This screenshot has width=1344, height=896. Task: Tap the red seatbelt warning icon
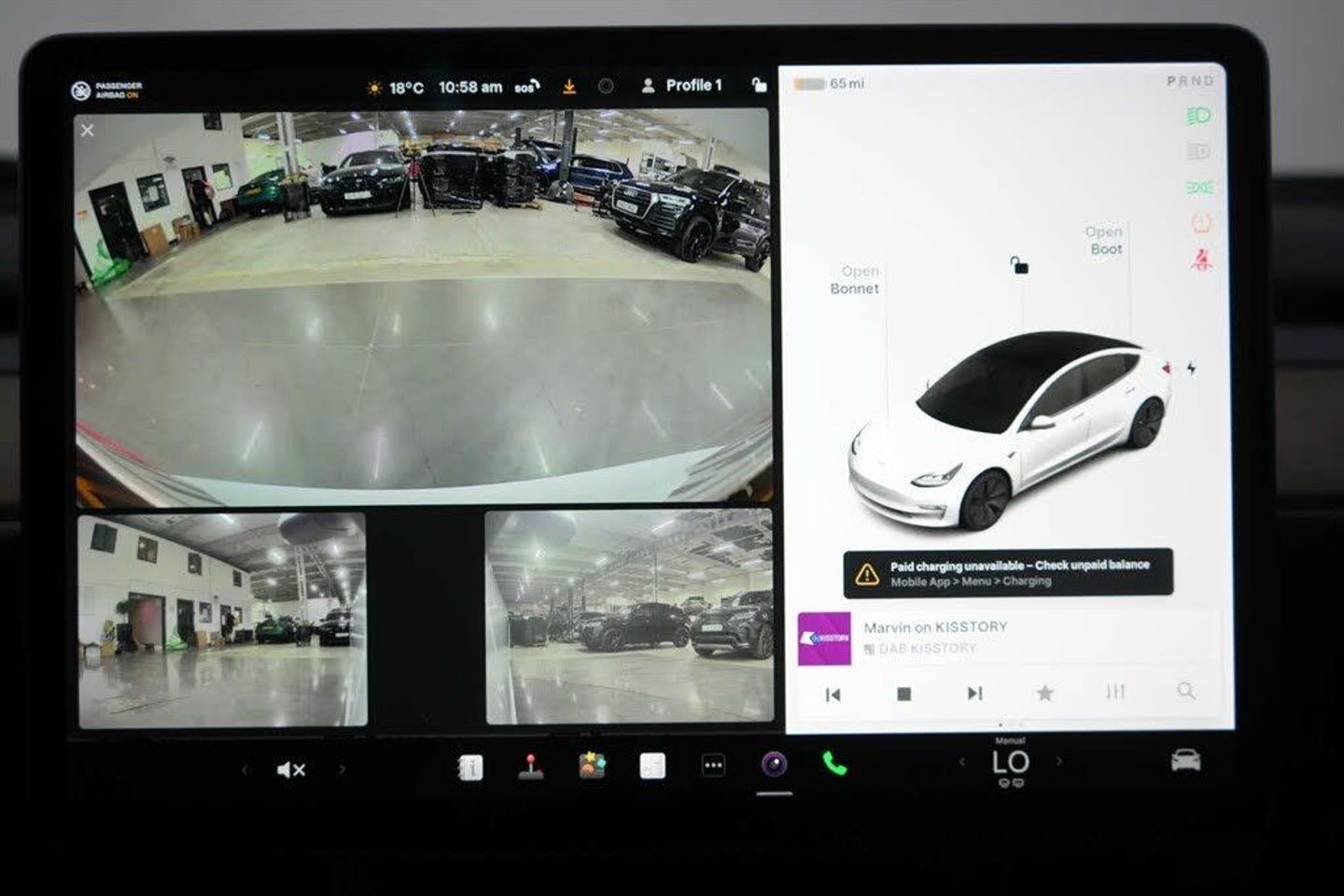[x=1202, y=259]
